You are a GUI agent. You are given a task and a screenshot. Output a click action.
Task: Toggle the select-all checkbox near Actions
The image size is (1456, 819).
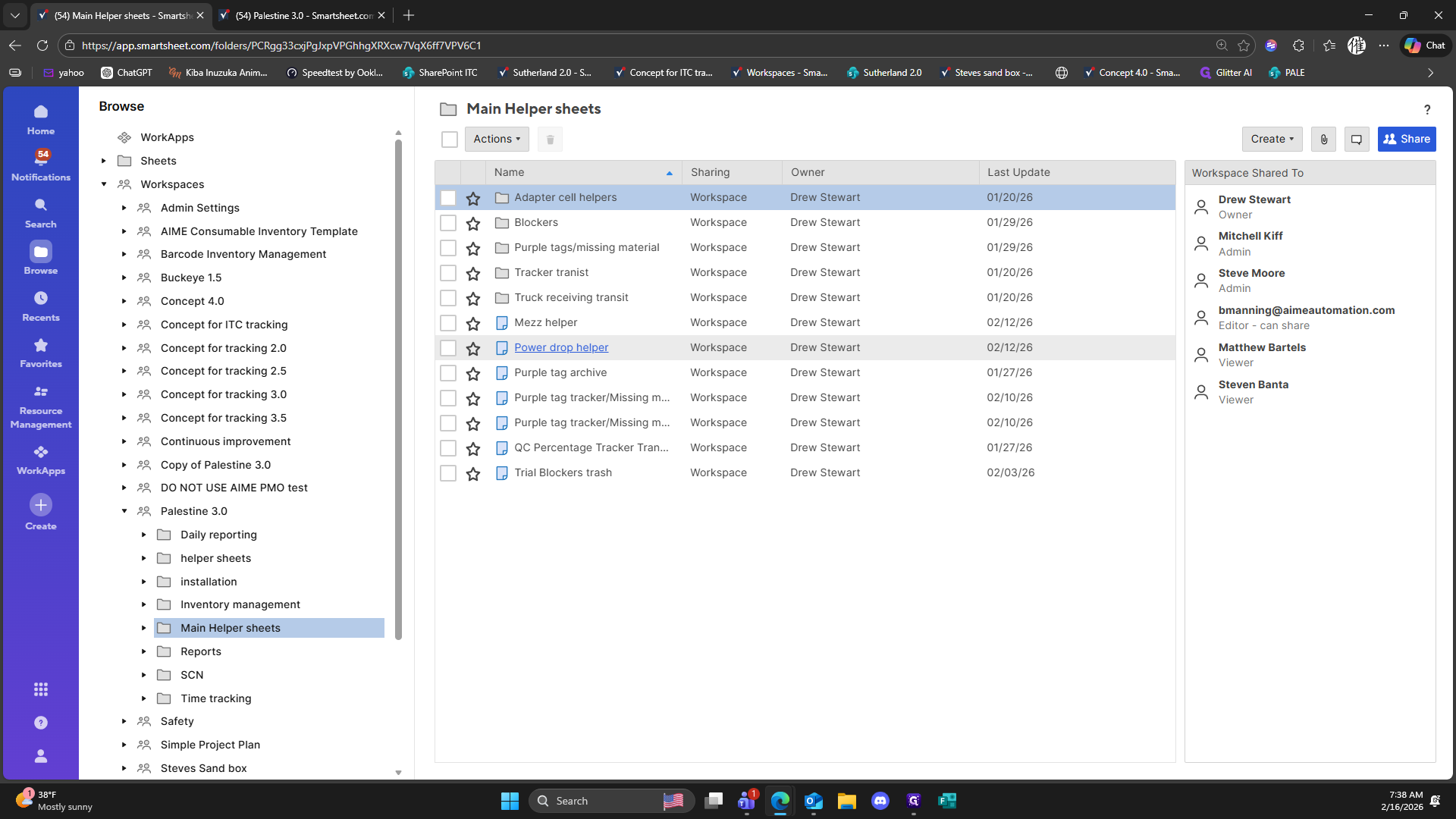click(x=450, y=140)
